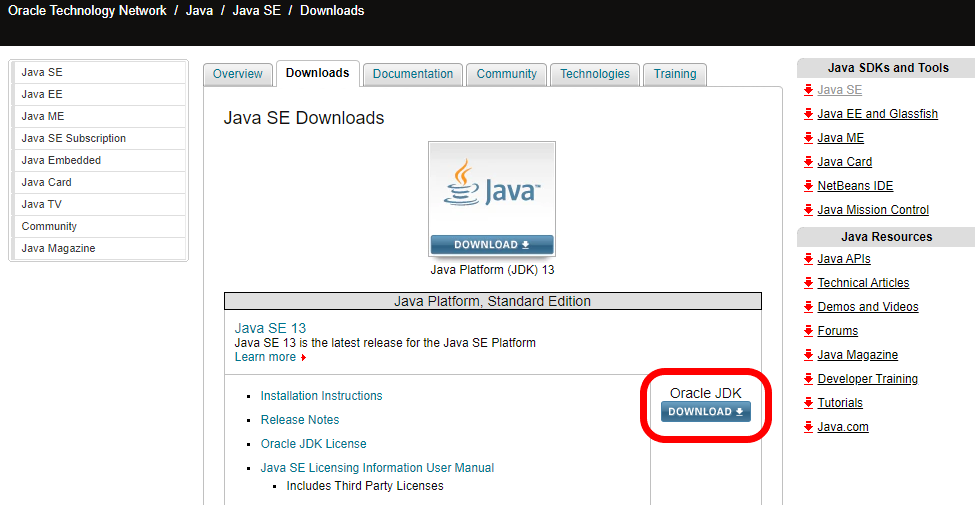Click the red arrow icon beside Java Mission Control

(808, 210)
